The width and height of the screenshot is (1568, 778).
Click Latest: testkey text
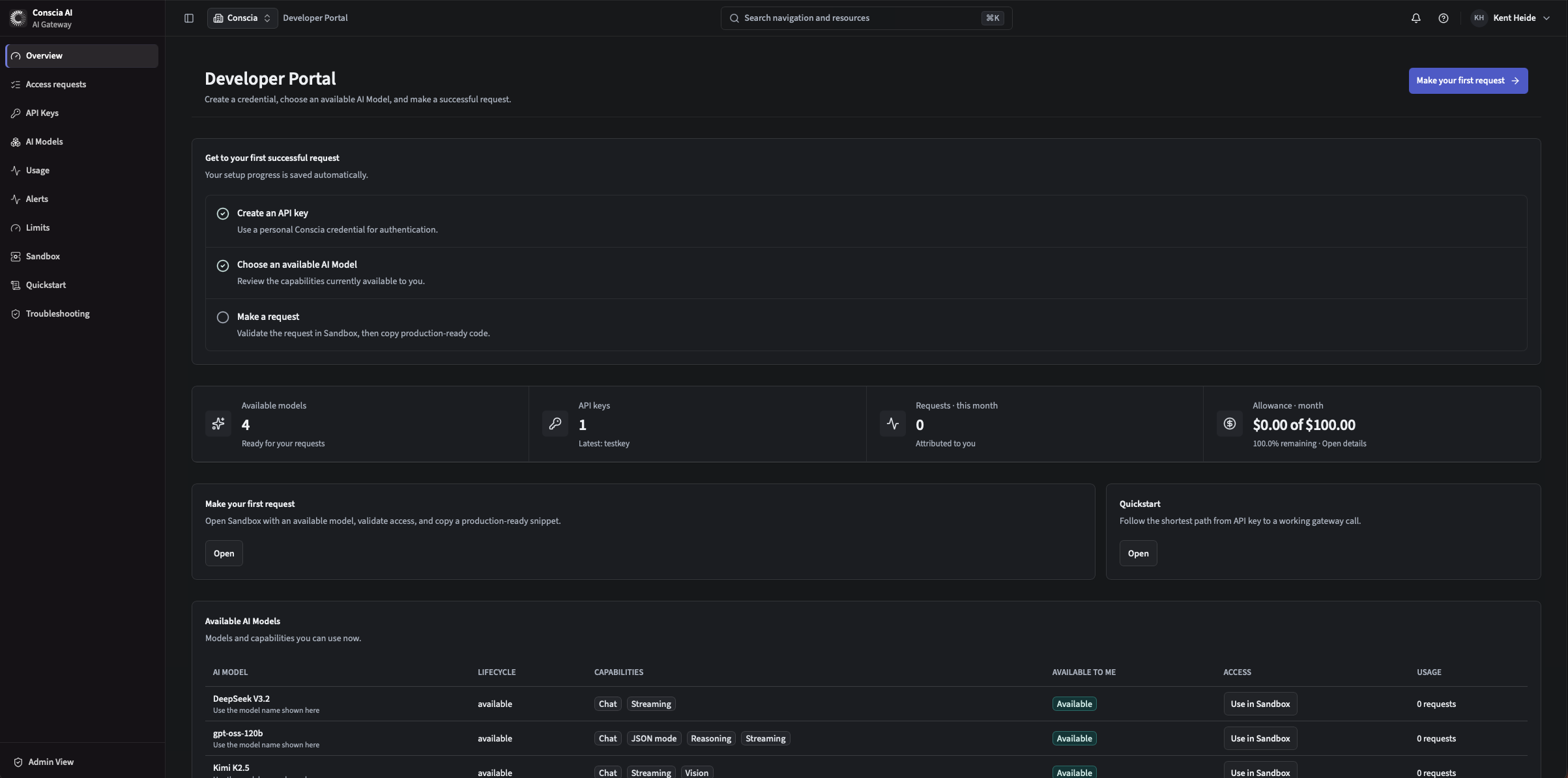(603, 444)
